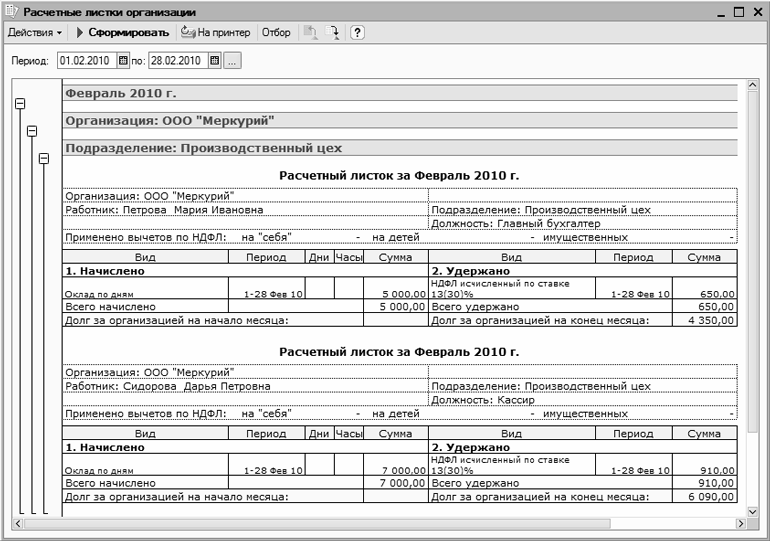
Task: Click the vertical scrollbar down arrow
Action: tap(753, 510)
